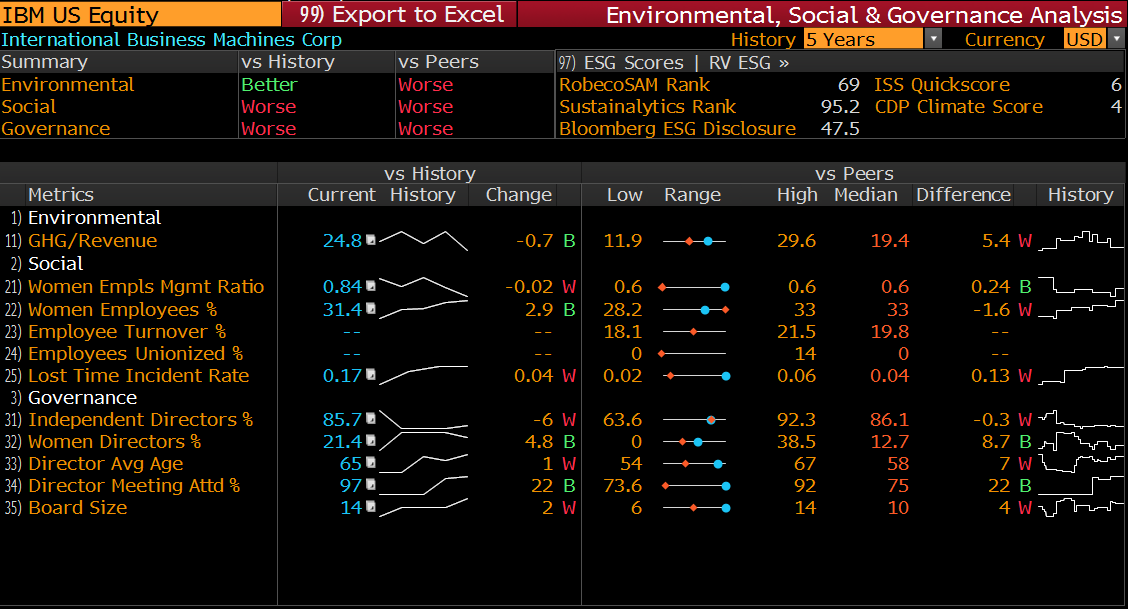This screenshot has height=609, width=1128.
Task: Click the IBM US Equity ticker field
Action: [140, 14]
